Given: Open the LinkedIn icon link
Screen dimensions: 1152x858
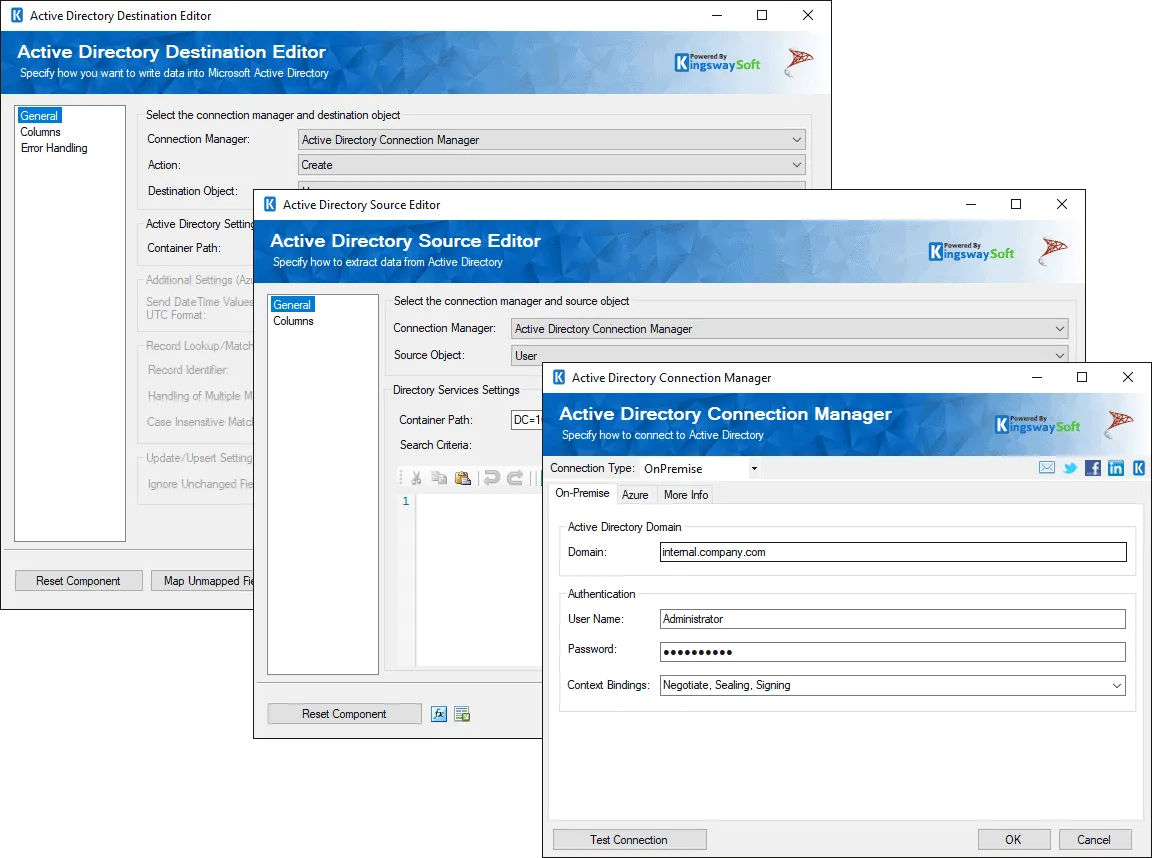Looking at the screenshot, I should [1116, 468].
